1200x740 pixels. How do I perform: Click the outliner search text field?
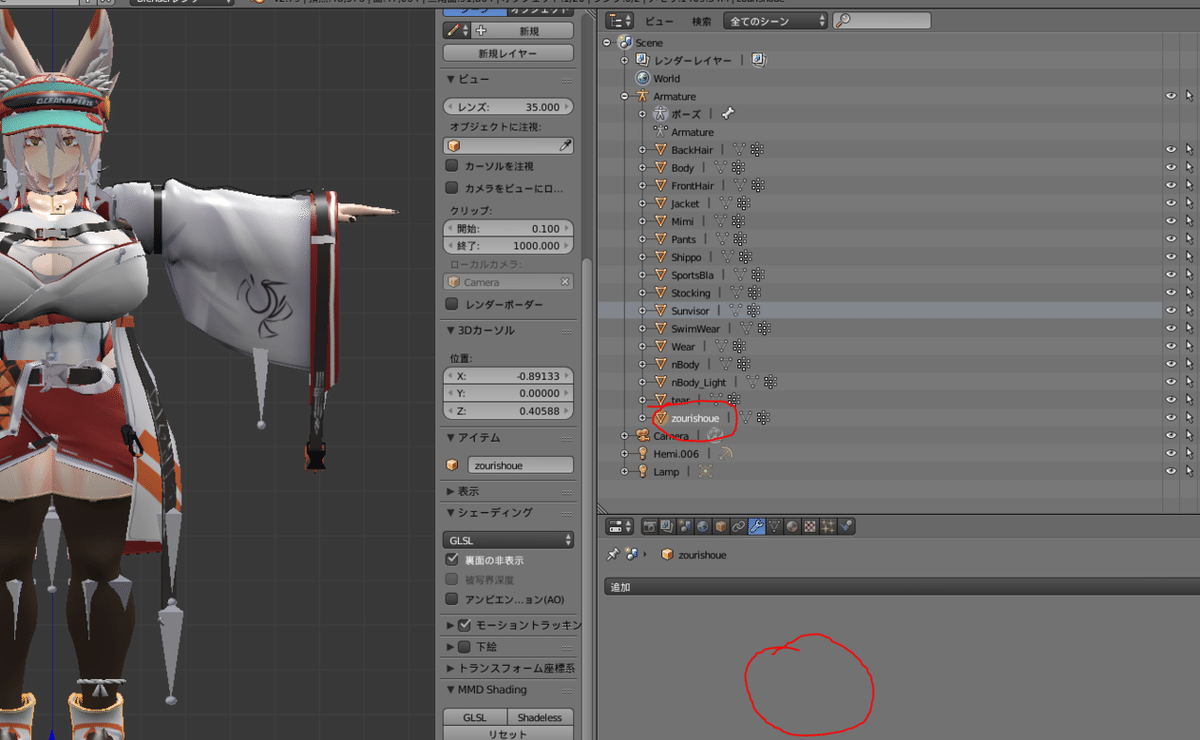click(x=881, y=20)
